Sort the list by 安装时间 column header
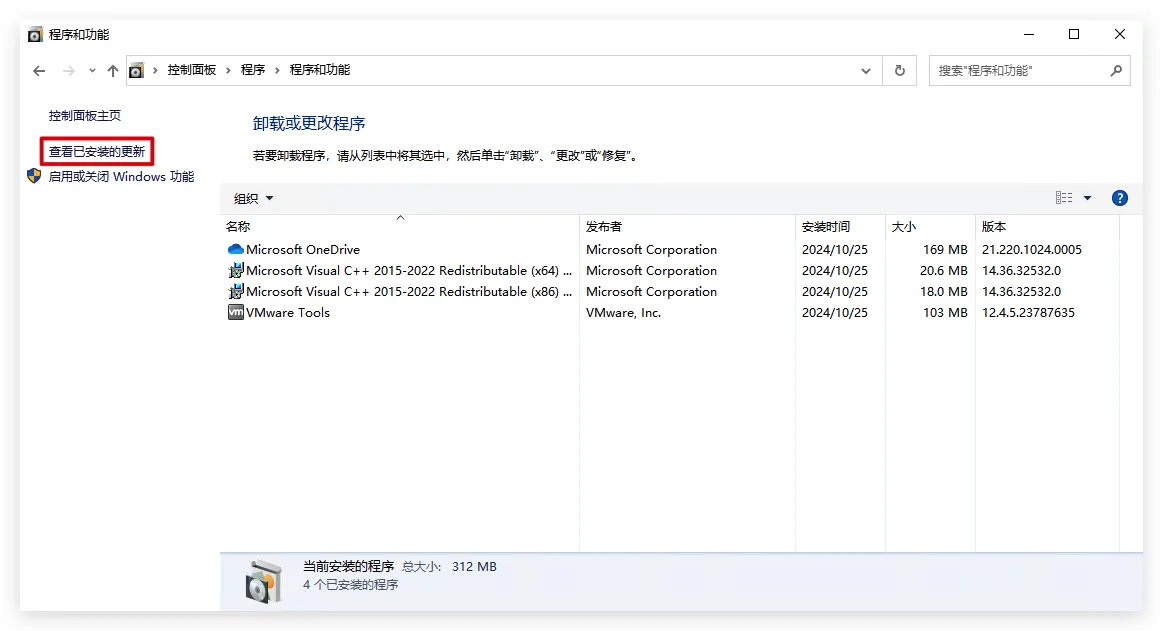The image size is (1163, 631). coord(826,227)
